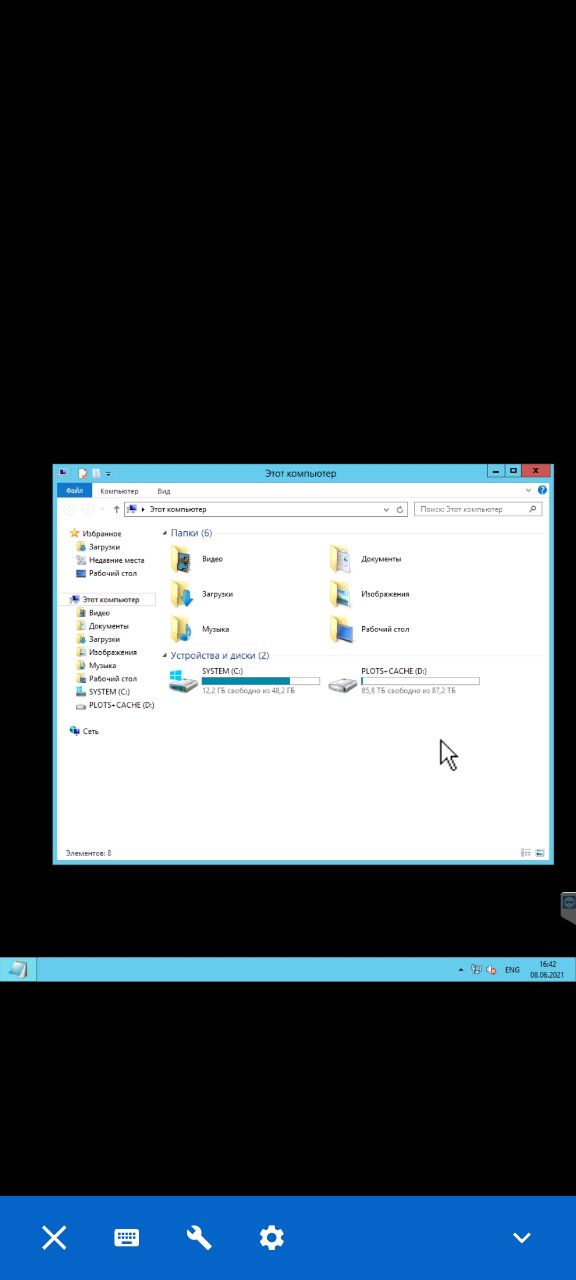Viewport: 576px width, 1280px height.
Task: Open Изображения in the navigation tree
Action: [106, 652]
